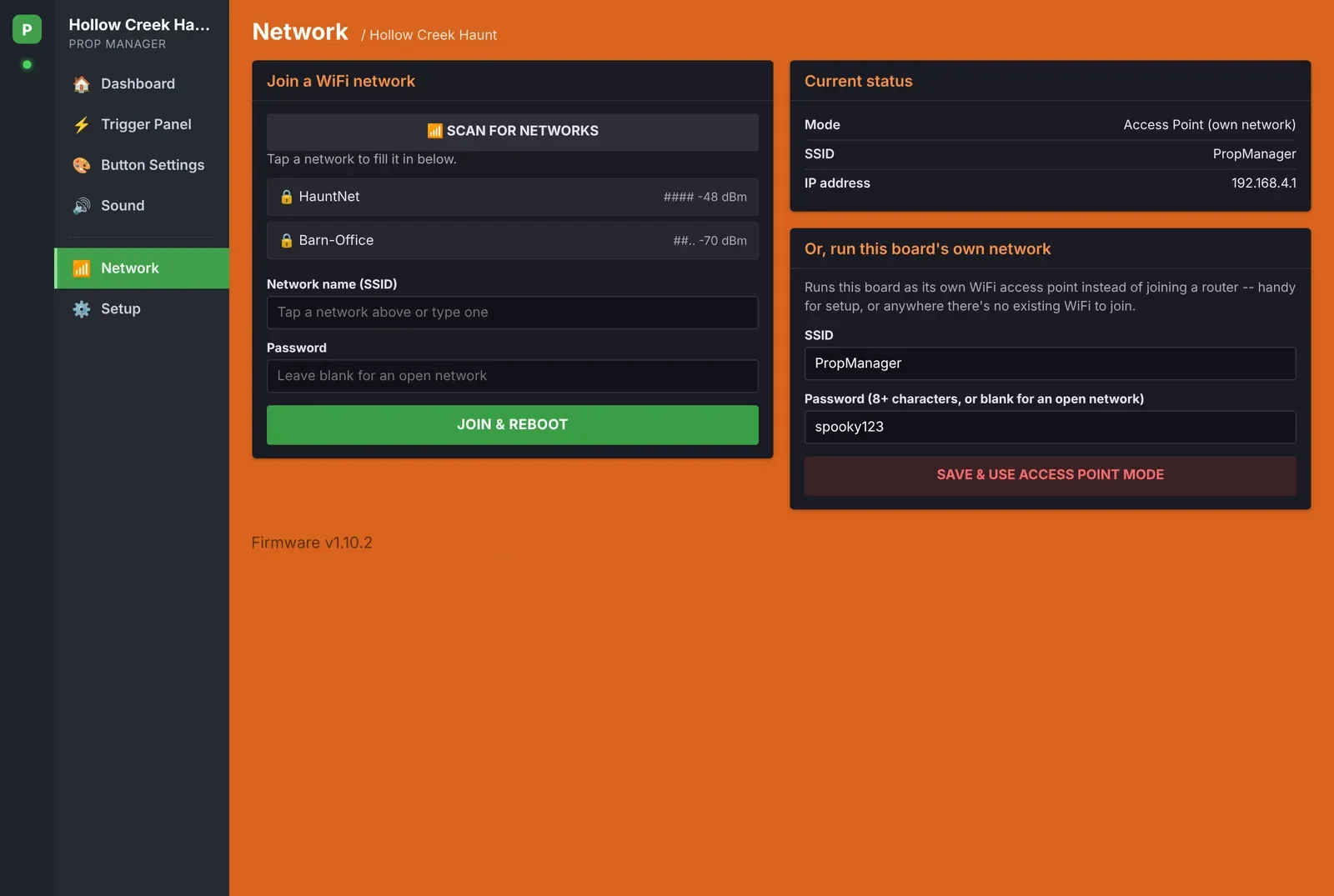Select the Network sidebar item
Screen dimensions: 1334x896
tap(142, 268)
